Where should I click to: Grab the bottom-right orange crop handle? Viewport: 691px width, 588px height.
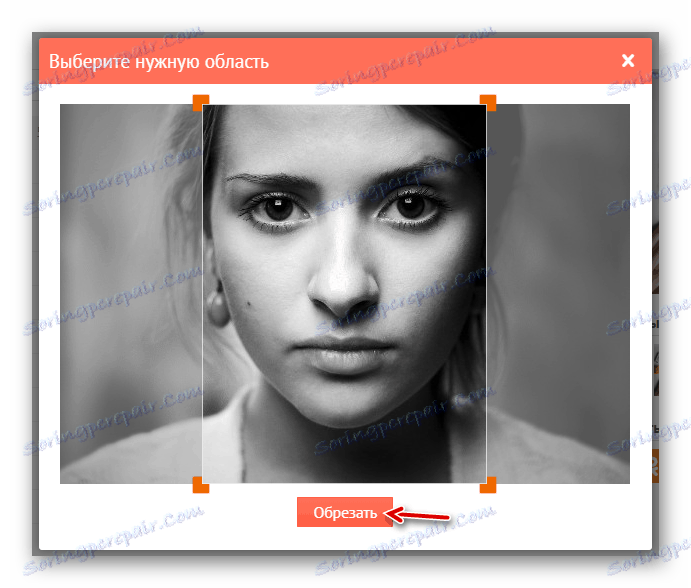pos(488,485)
